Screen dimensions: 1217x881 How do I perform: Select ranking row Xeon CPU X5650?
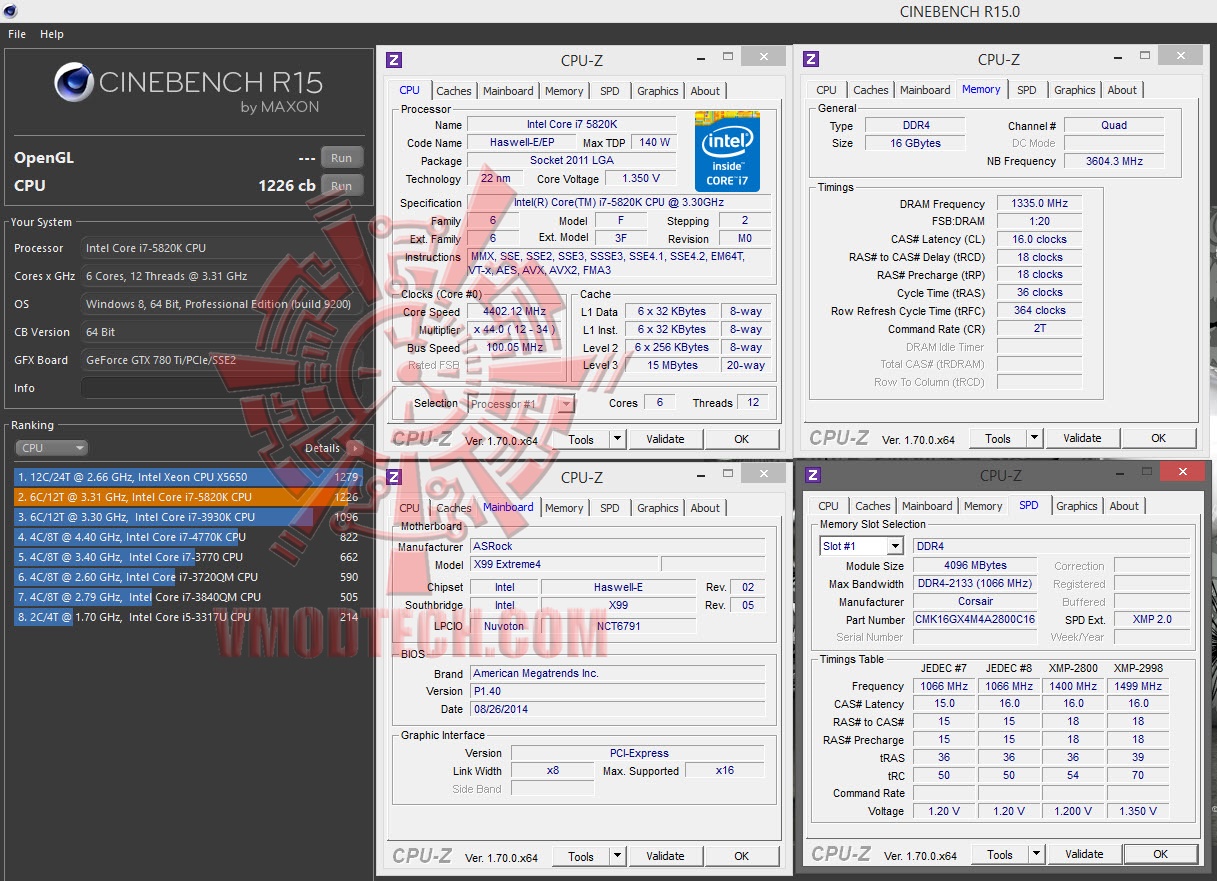tap(188, 477)
